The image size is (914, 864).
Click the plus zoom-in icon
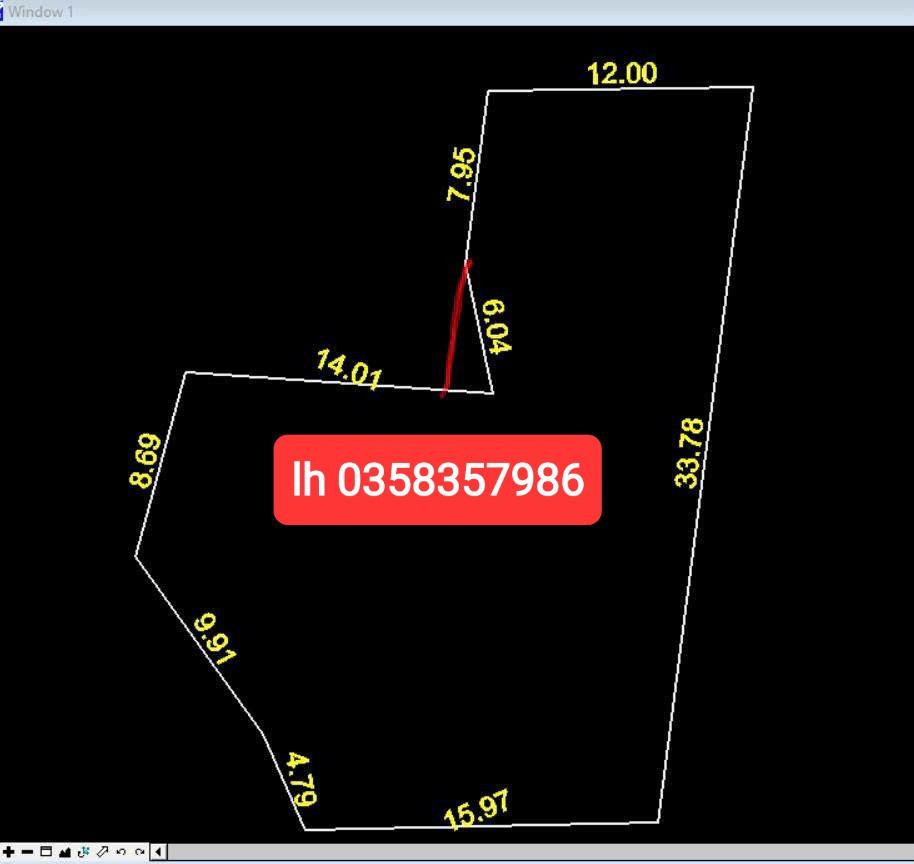pos(9,852)
